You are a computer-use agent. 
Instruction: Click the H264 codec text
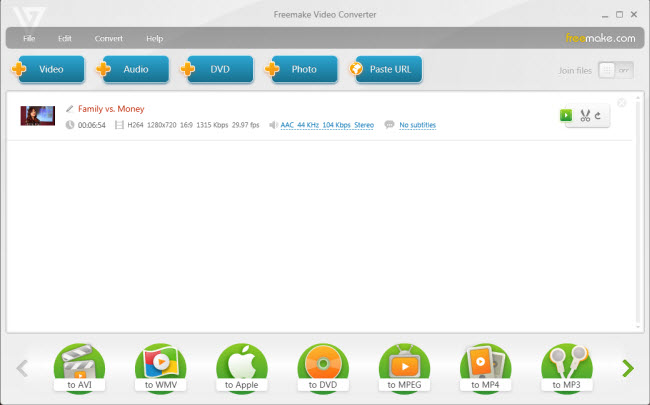[135, 125]
